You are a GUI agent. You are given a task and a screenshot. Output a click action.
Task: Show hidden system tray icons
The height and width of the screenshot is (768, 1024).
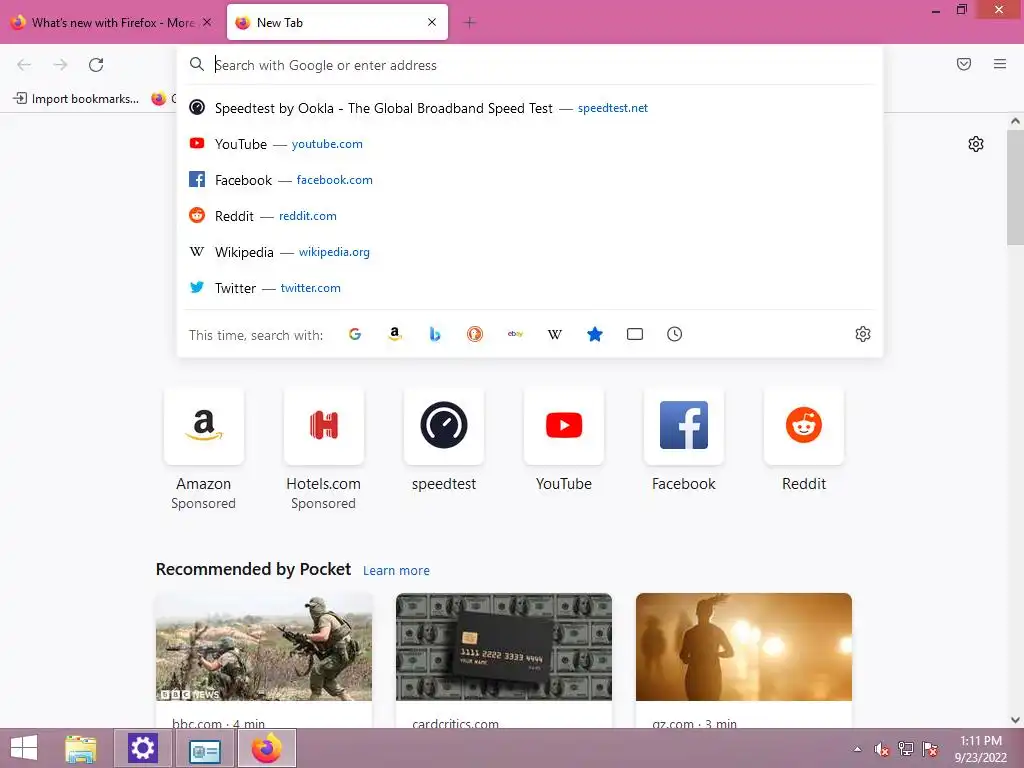[x=857, y=749]
